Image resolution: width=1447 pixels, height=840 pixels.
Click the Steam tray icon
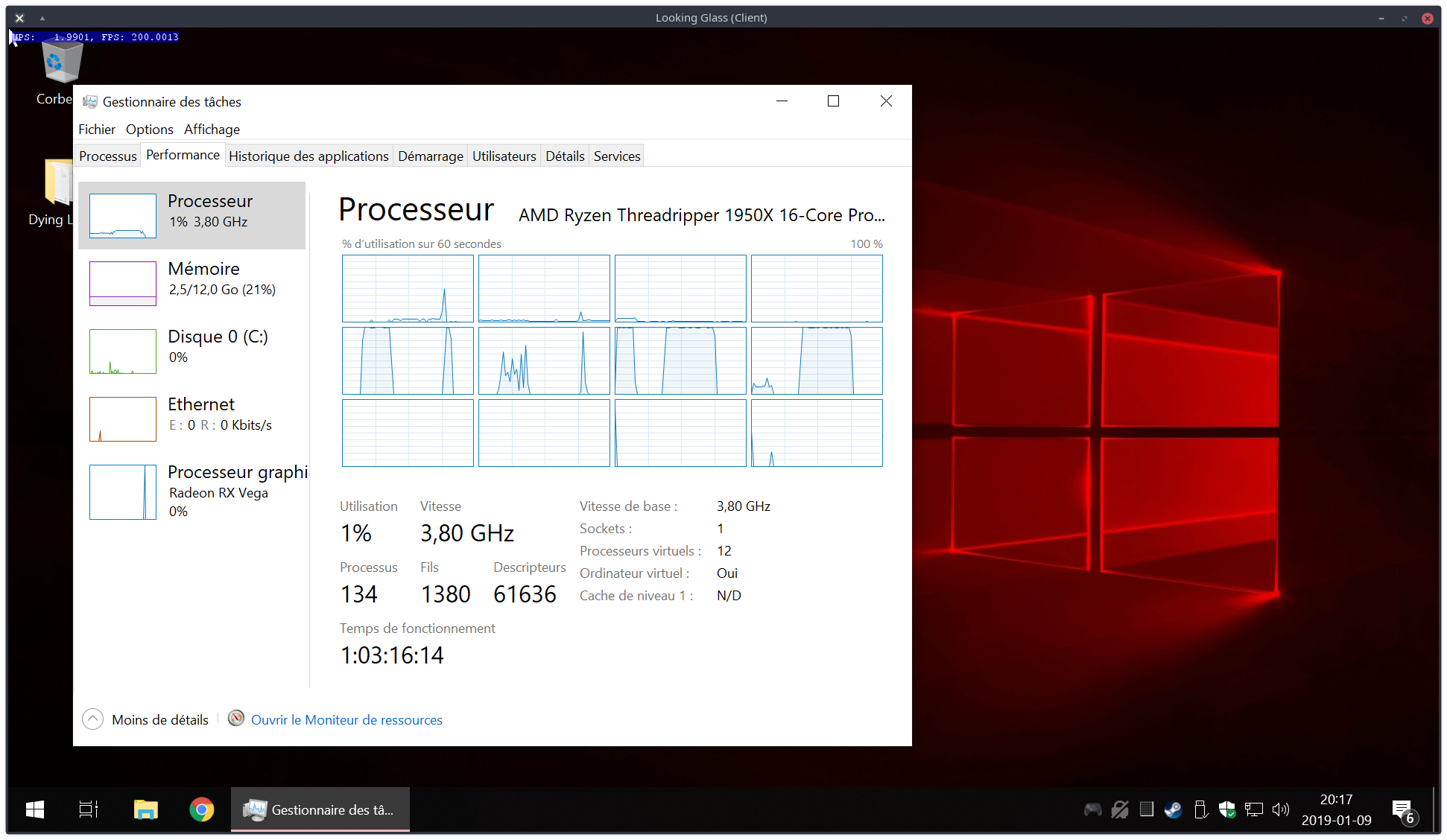click(1173, 809)
